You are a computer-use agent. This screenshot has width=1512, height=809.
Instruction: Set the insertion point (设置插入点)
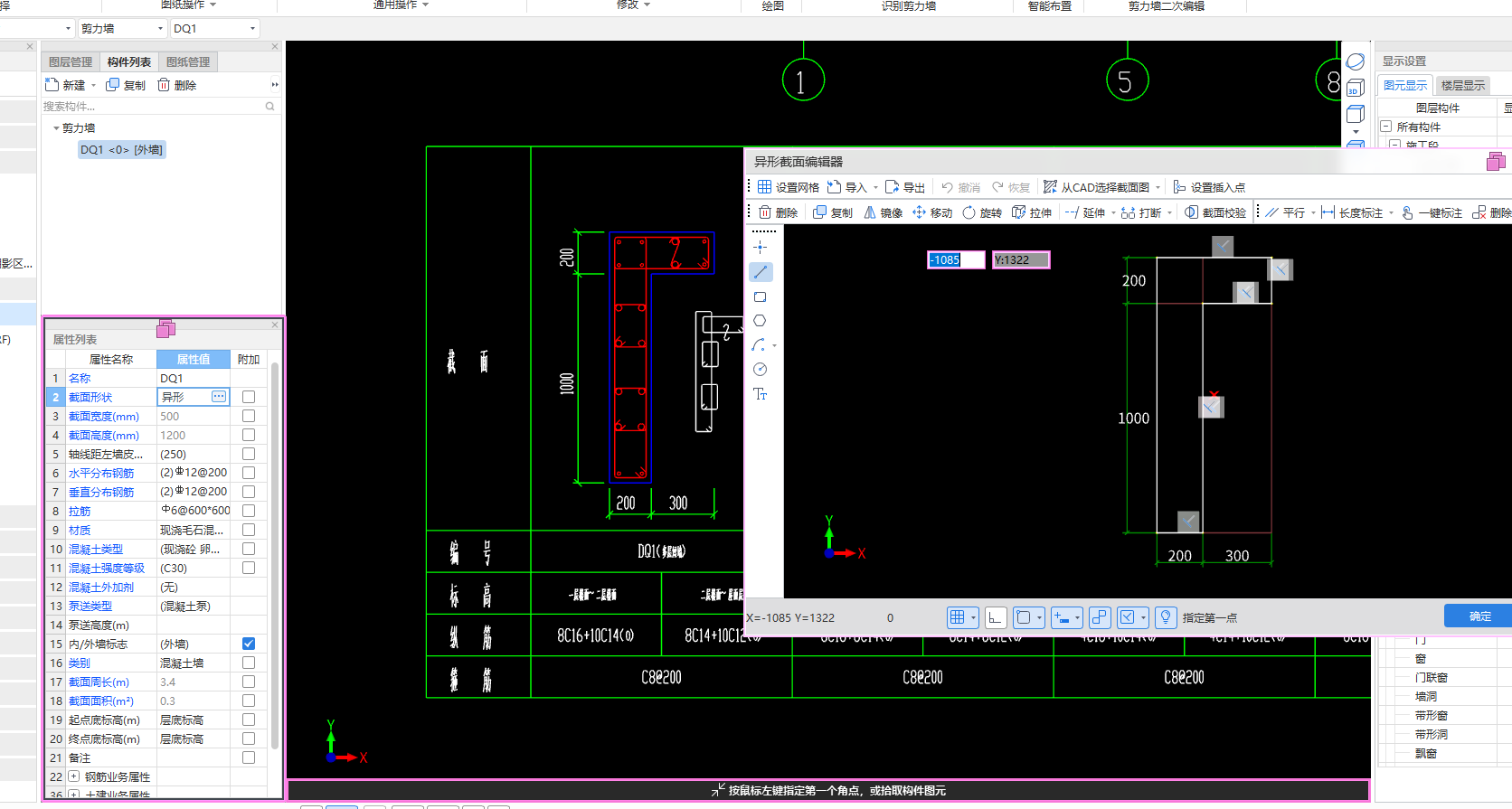pyautogui.click(x=1209, y=187)
